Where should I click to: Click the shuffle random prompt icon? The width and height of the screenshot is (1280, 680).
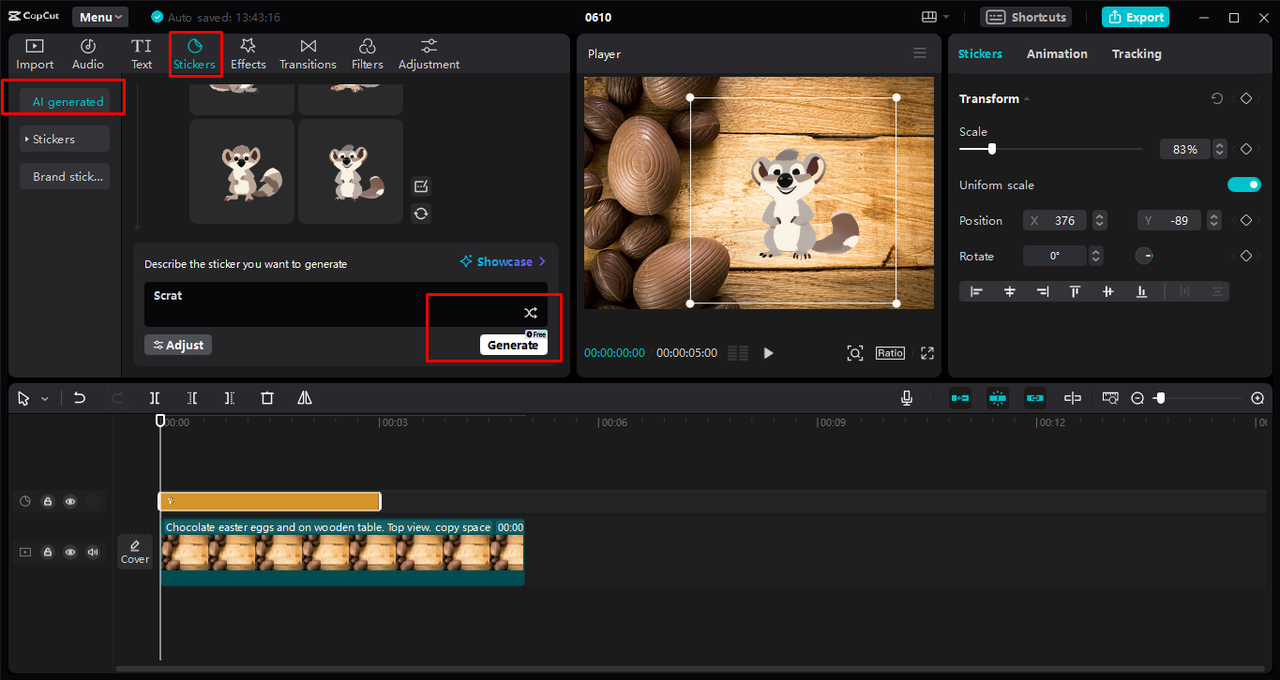click(x=531, y=313)
